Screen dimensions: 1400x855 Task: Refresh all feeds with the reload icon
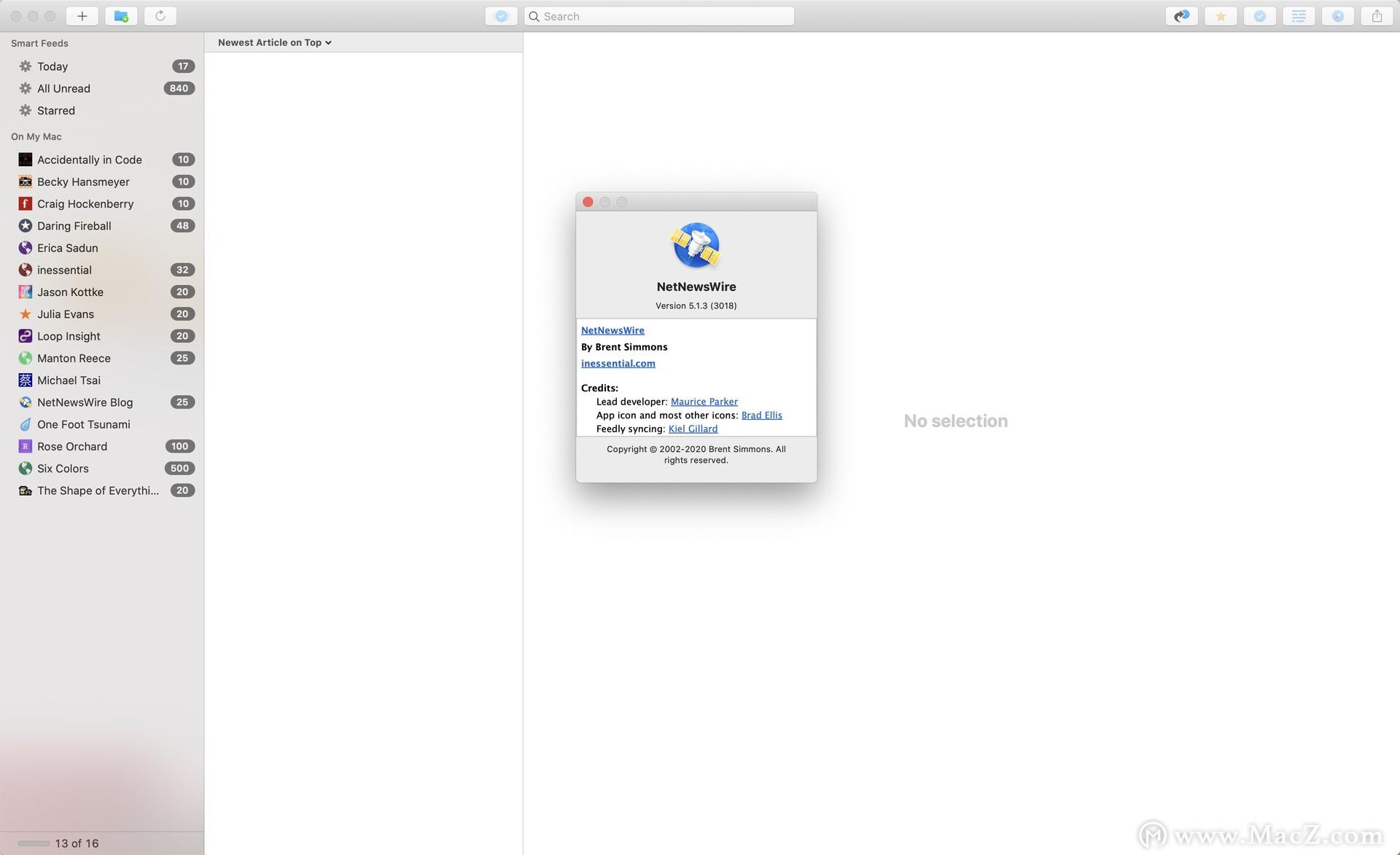point(160,16)
